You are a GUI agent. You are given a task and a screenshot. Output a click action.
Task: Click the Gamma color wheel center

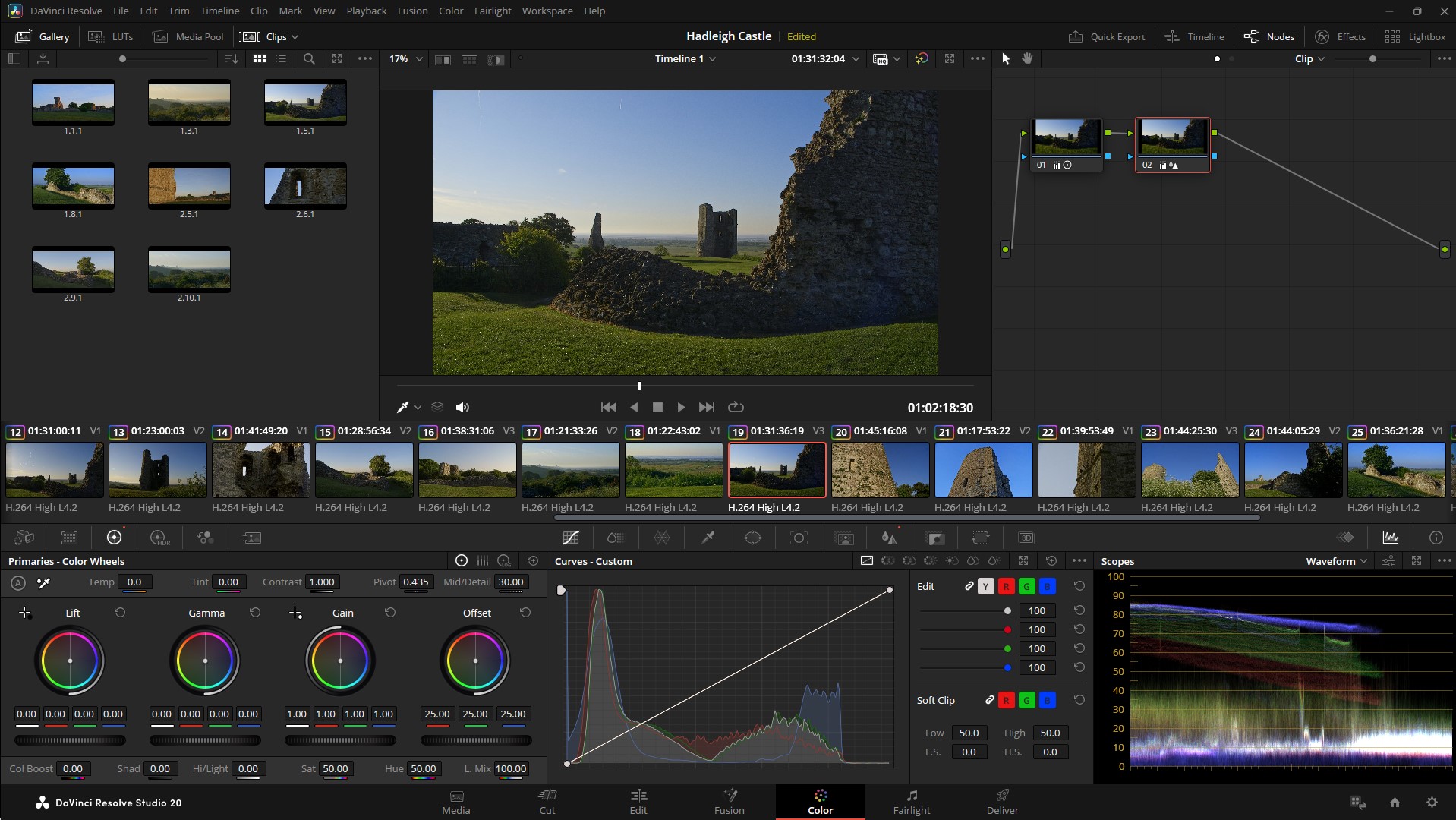point(205,661)
